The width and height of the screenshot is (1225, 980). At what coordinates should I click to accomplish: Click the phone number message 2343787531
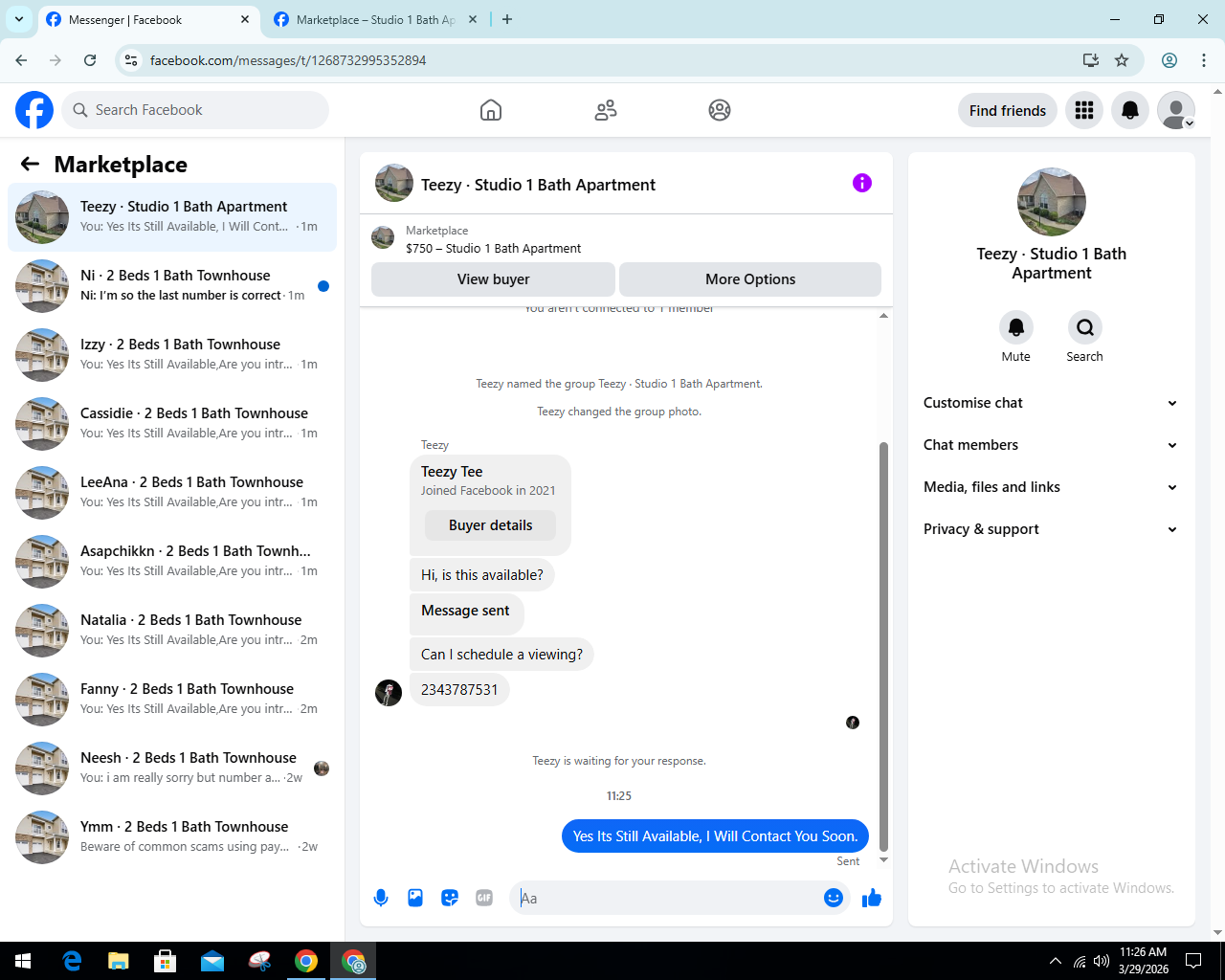click(459, 689)
